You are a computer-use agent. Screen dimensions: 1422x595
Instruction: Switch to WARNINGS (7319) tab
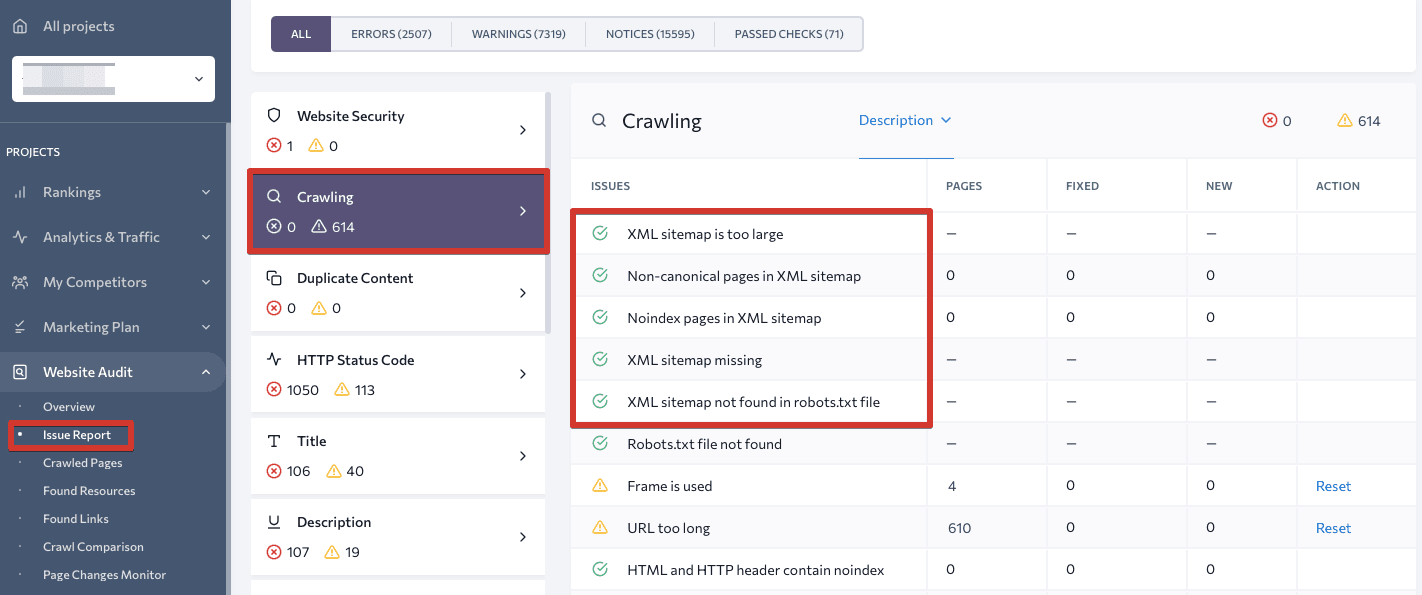pos(518,34)
